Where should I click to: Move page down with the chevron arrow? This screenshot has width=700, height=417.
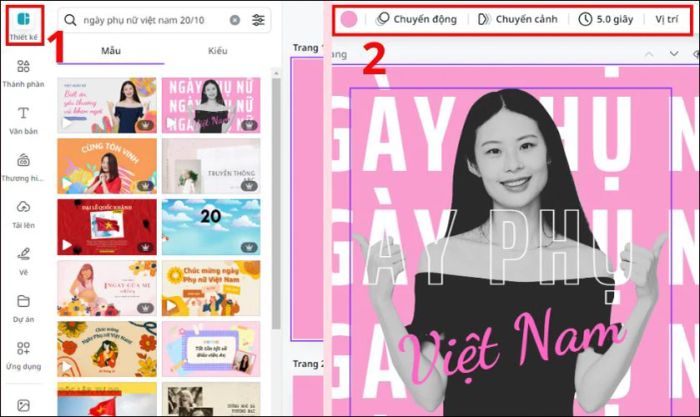click(674, 54)
